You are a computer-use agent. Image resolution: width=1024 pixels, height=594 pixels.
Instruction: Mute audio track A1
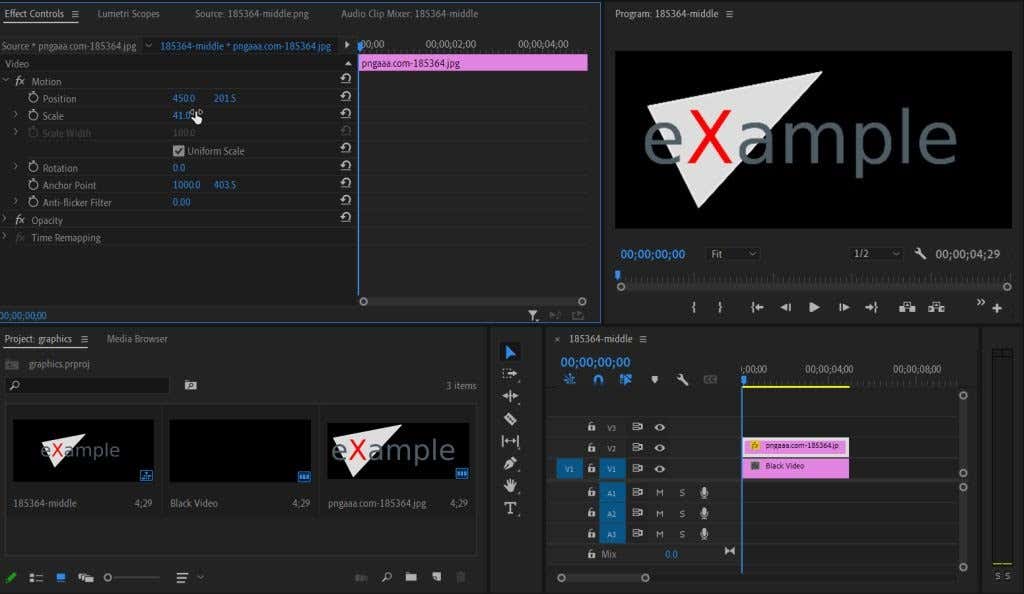click(x=660, y=492)
